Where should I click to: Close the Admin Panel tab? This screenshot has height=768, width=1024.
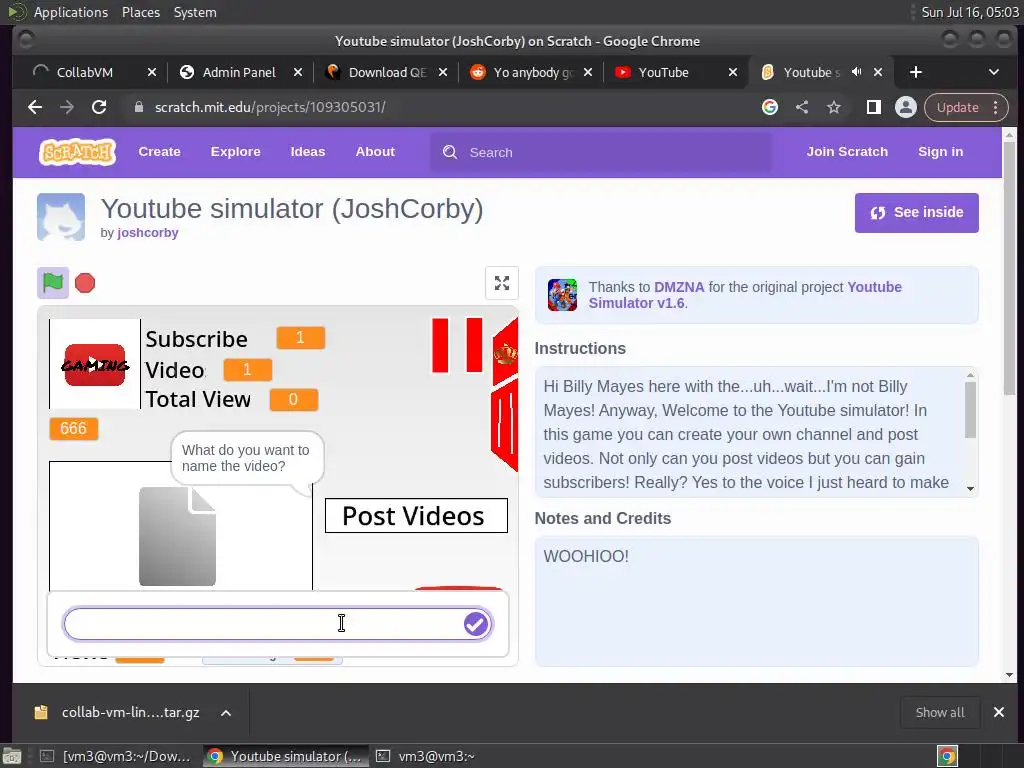point(298,72)
